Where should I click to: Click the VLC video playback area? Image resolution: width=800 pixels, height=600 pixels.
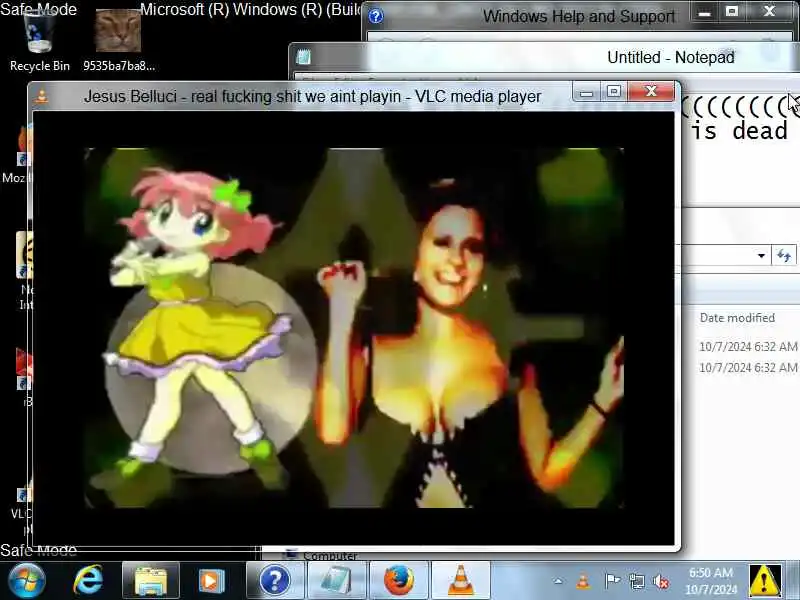click(354, 328)
